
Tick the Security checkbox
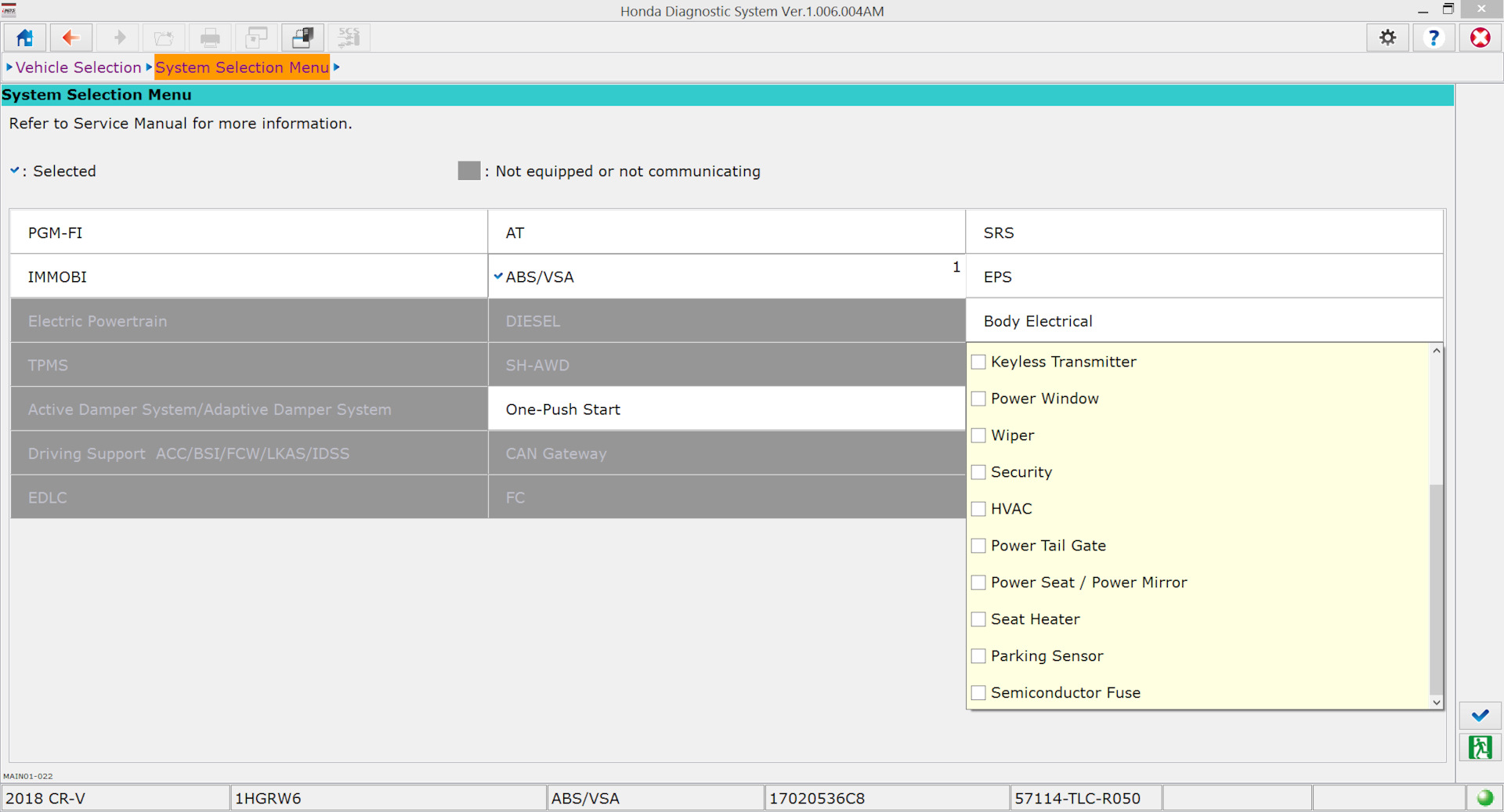click(978, 472)
